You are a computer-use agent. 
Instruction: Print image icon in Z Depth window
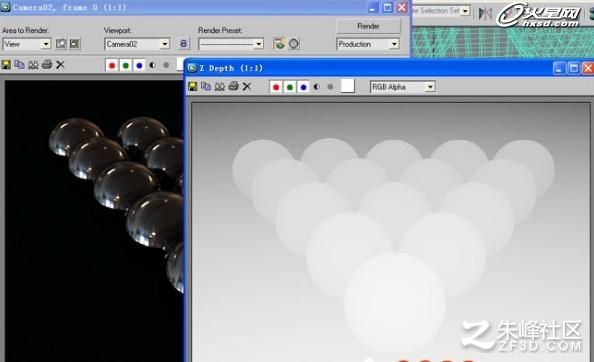pyautogui.click(x=233, y=86)
